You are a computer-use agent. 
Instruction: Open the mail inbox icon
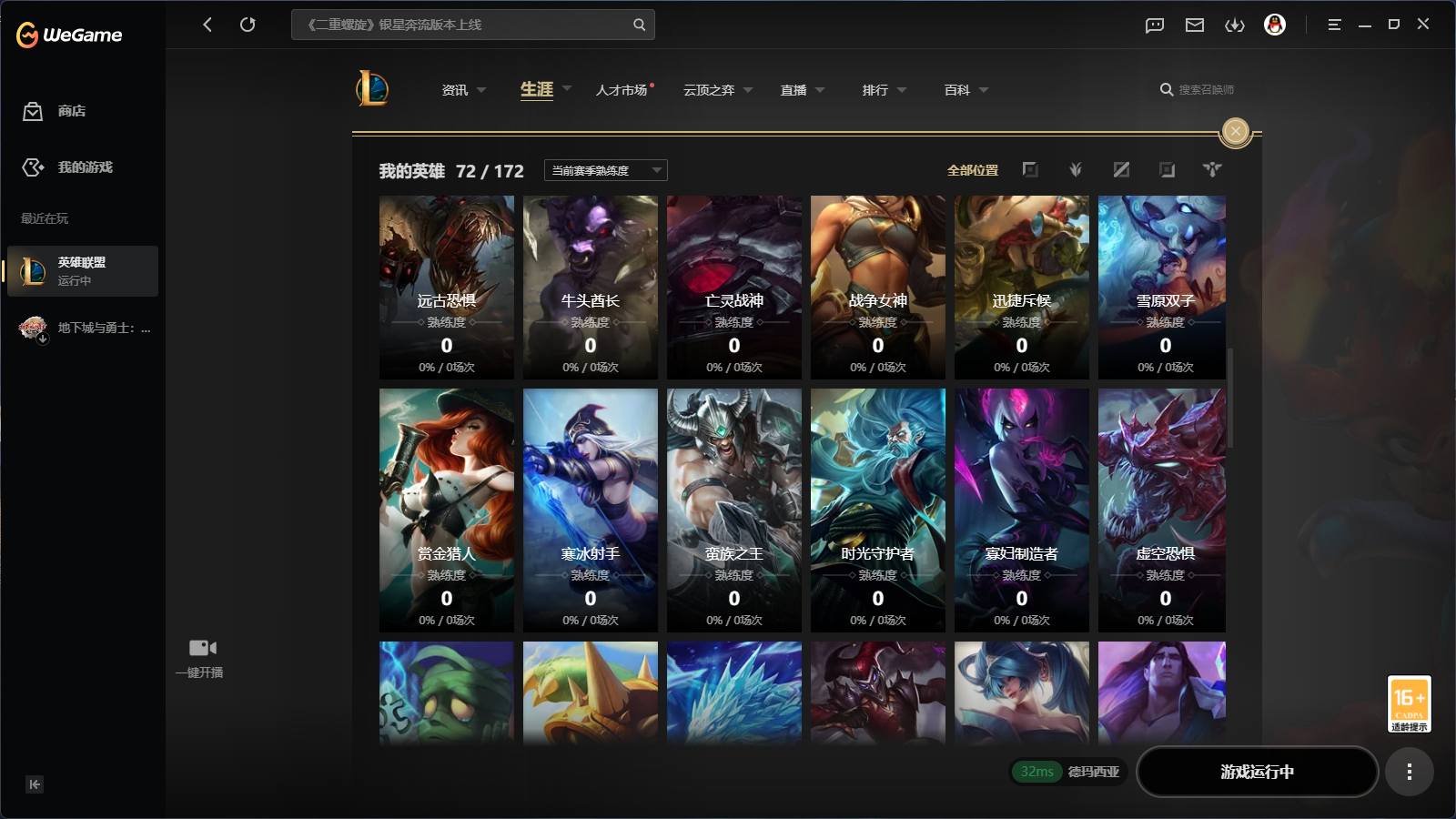[x=1195, y=25]
